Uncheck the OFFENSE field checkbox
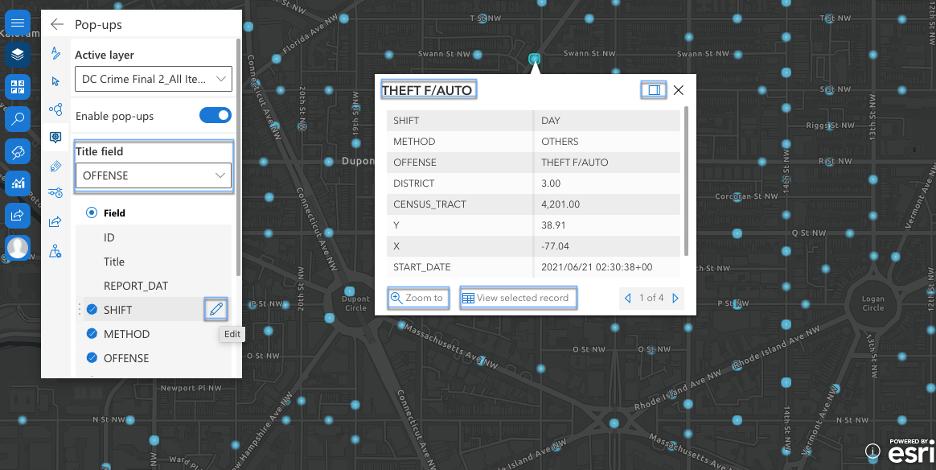Screen dimensions: 936x470 tap(92, 358)
